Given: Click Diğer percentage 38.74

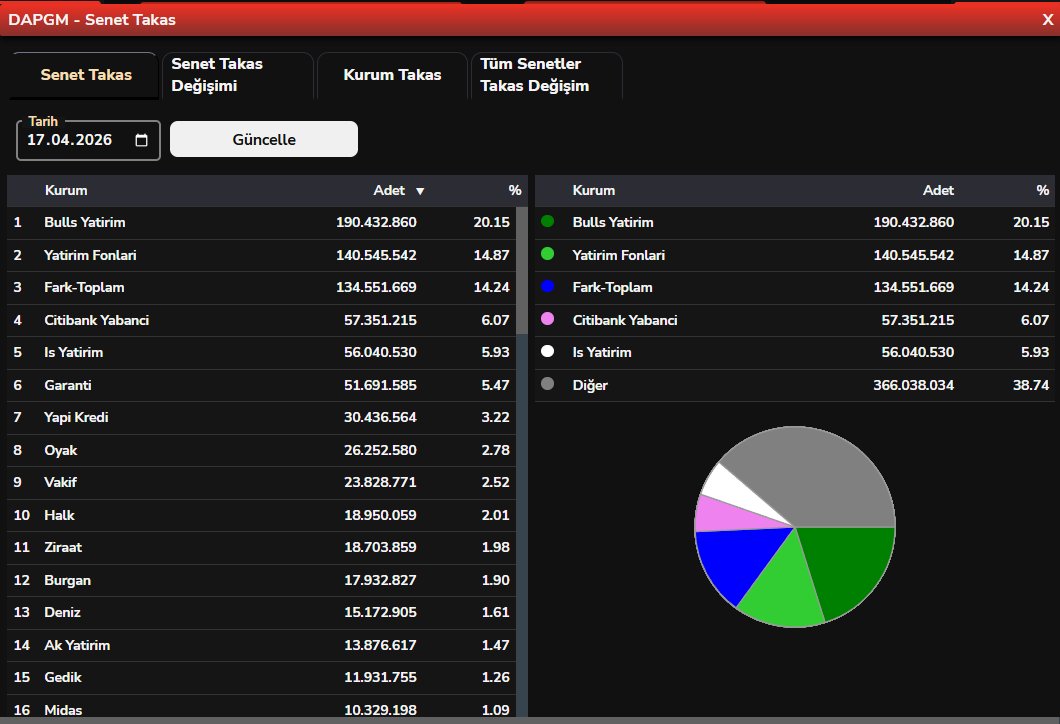Looking at the screenshot, I should tap(1031, 385).
